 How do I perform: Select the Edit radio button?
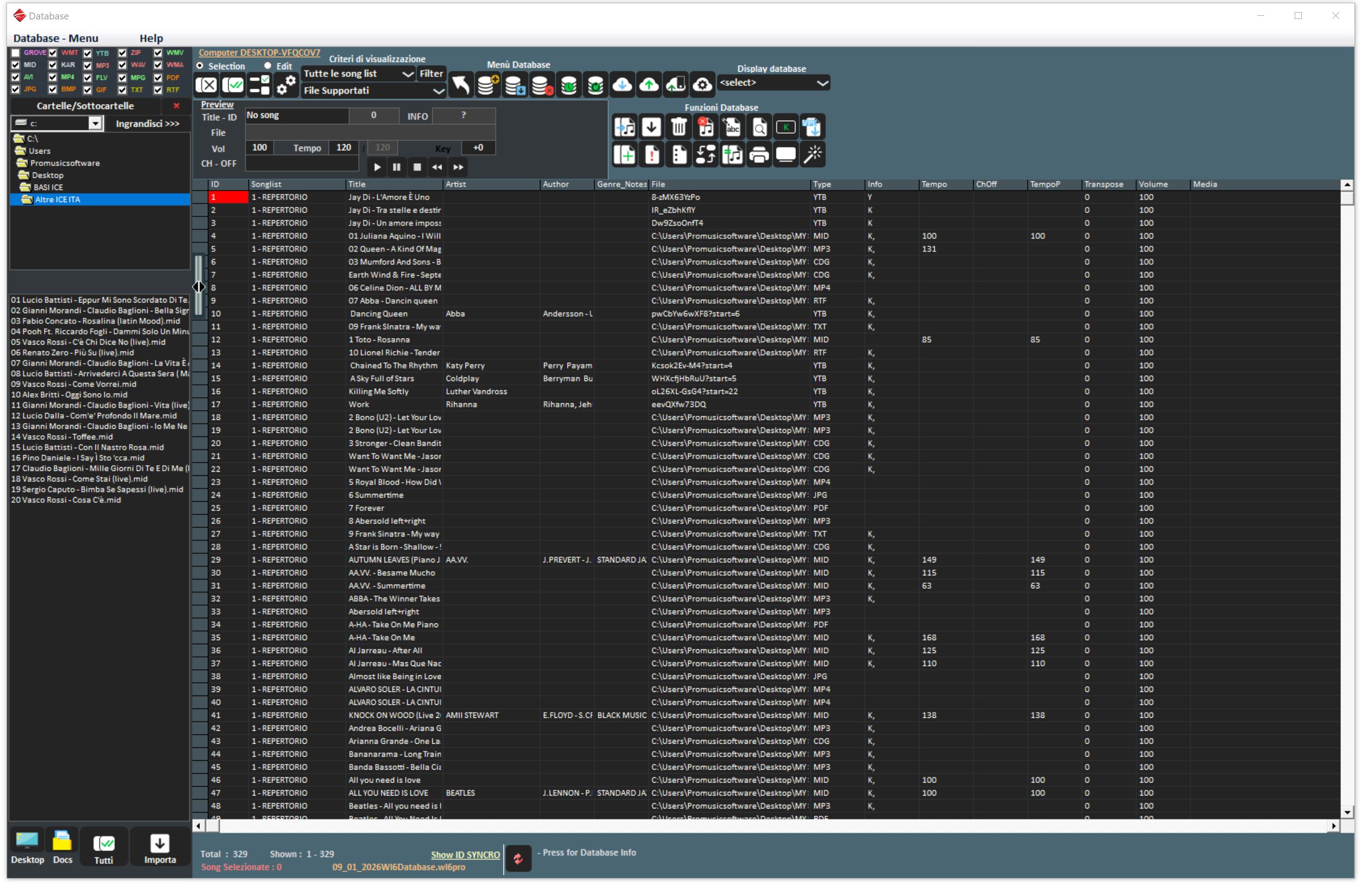[x=268, y=66]
